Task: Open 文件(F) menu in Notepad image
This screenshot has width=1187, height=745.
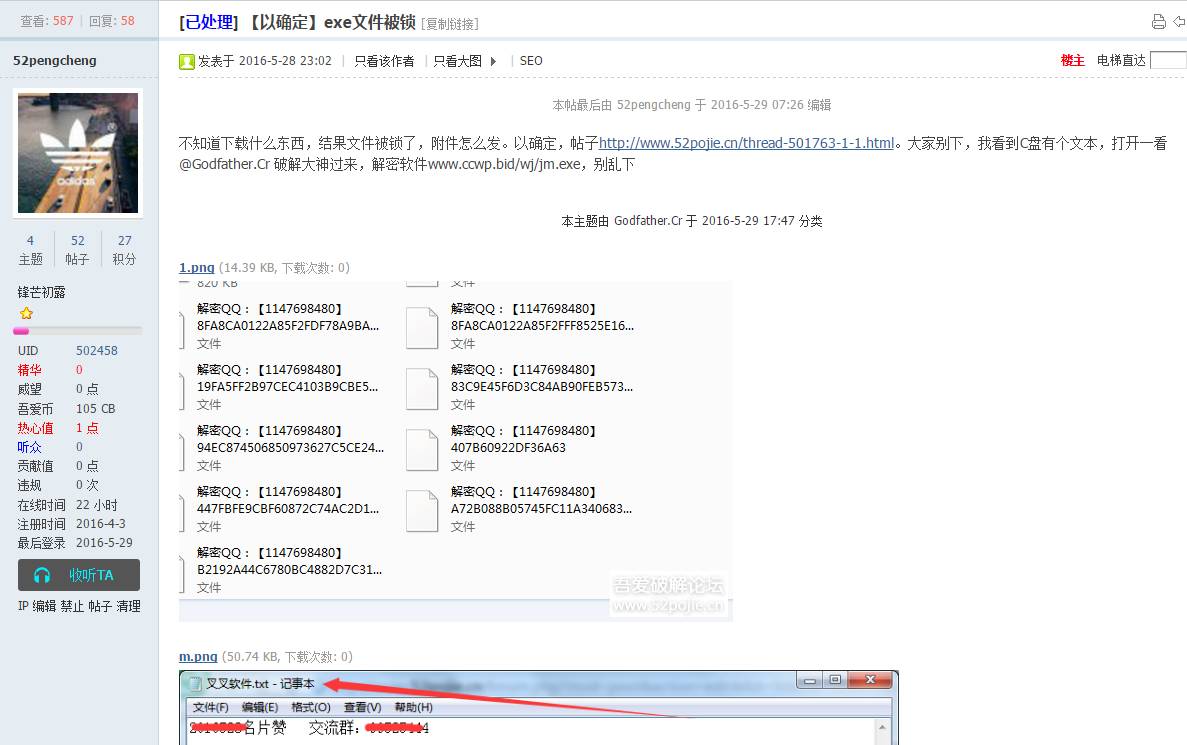Action: [x=210, y=707]
